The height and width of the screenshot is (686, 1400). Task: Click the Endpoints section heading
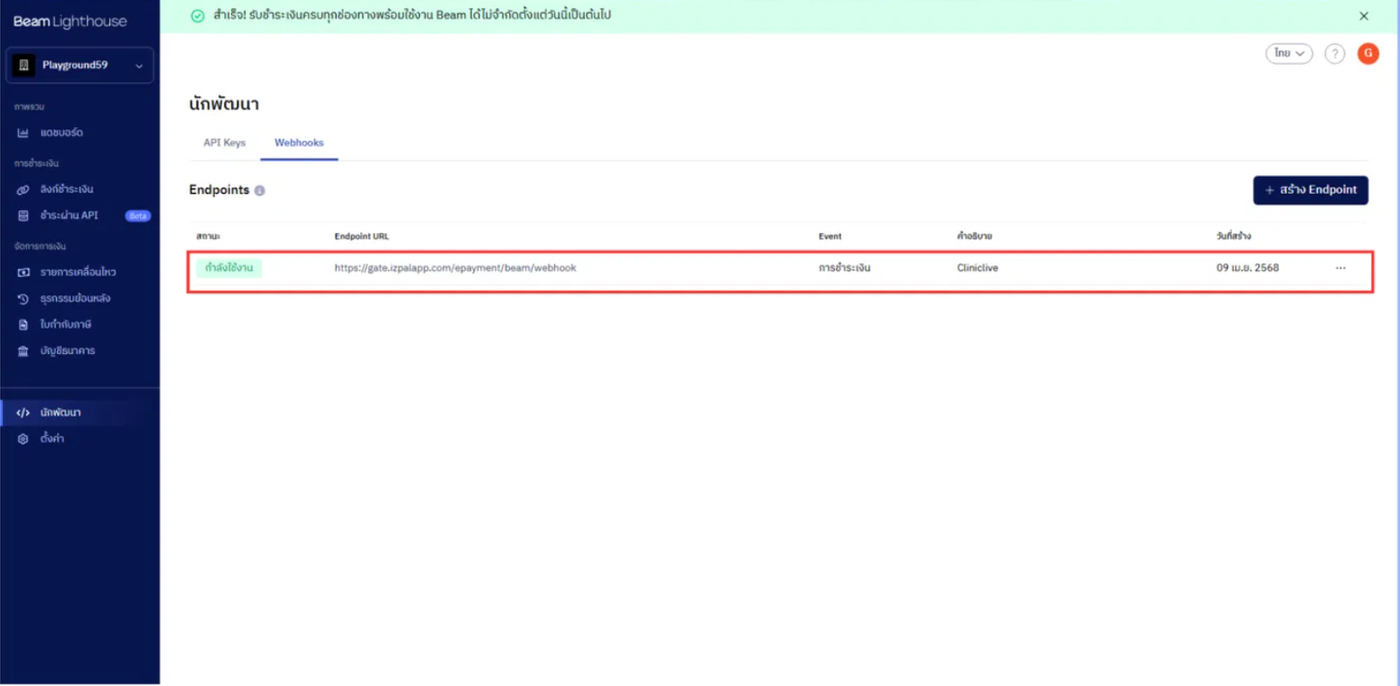[219, 190]
